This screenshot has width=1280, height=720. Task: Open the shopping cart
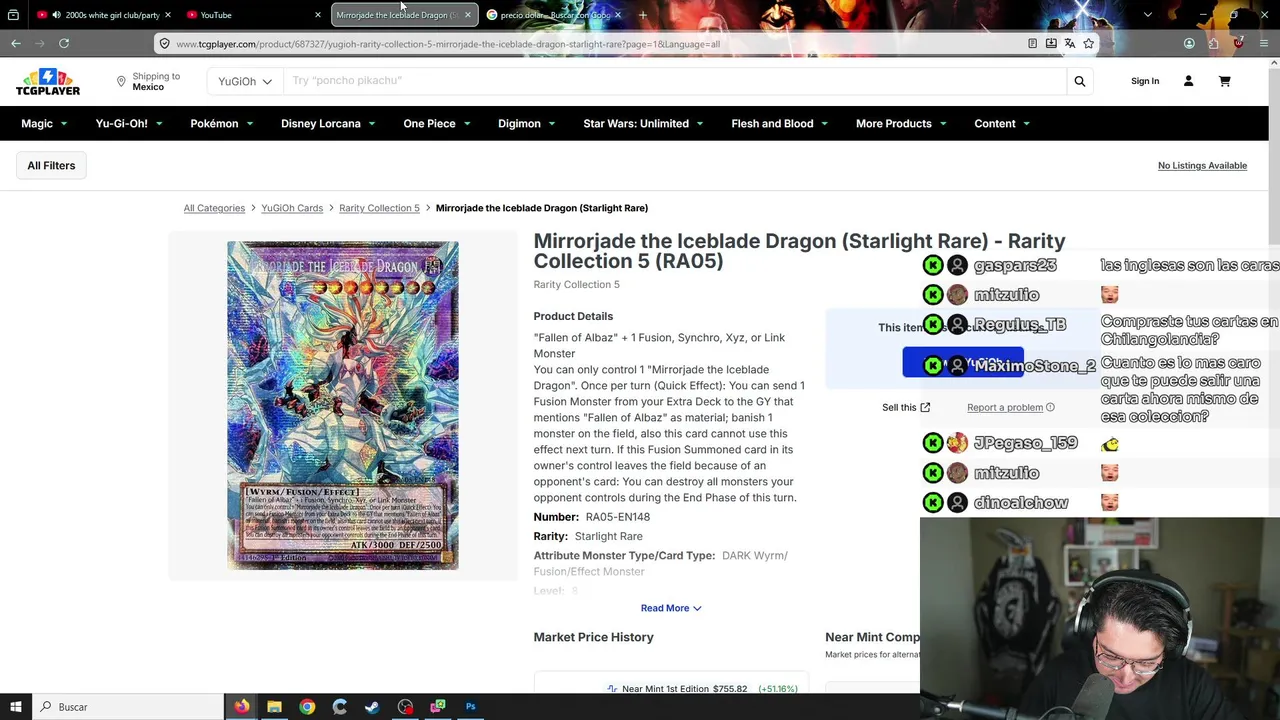pyautogui.click(x=1224, y=81)
